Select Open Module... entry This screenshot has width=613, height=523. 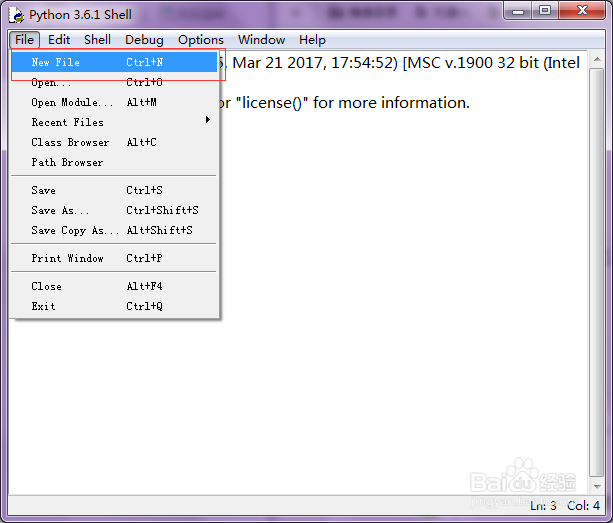pyautogui.click(x=114, y=102)
